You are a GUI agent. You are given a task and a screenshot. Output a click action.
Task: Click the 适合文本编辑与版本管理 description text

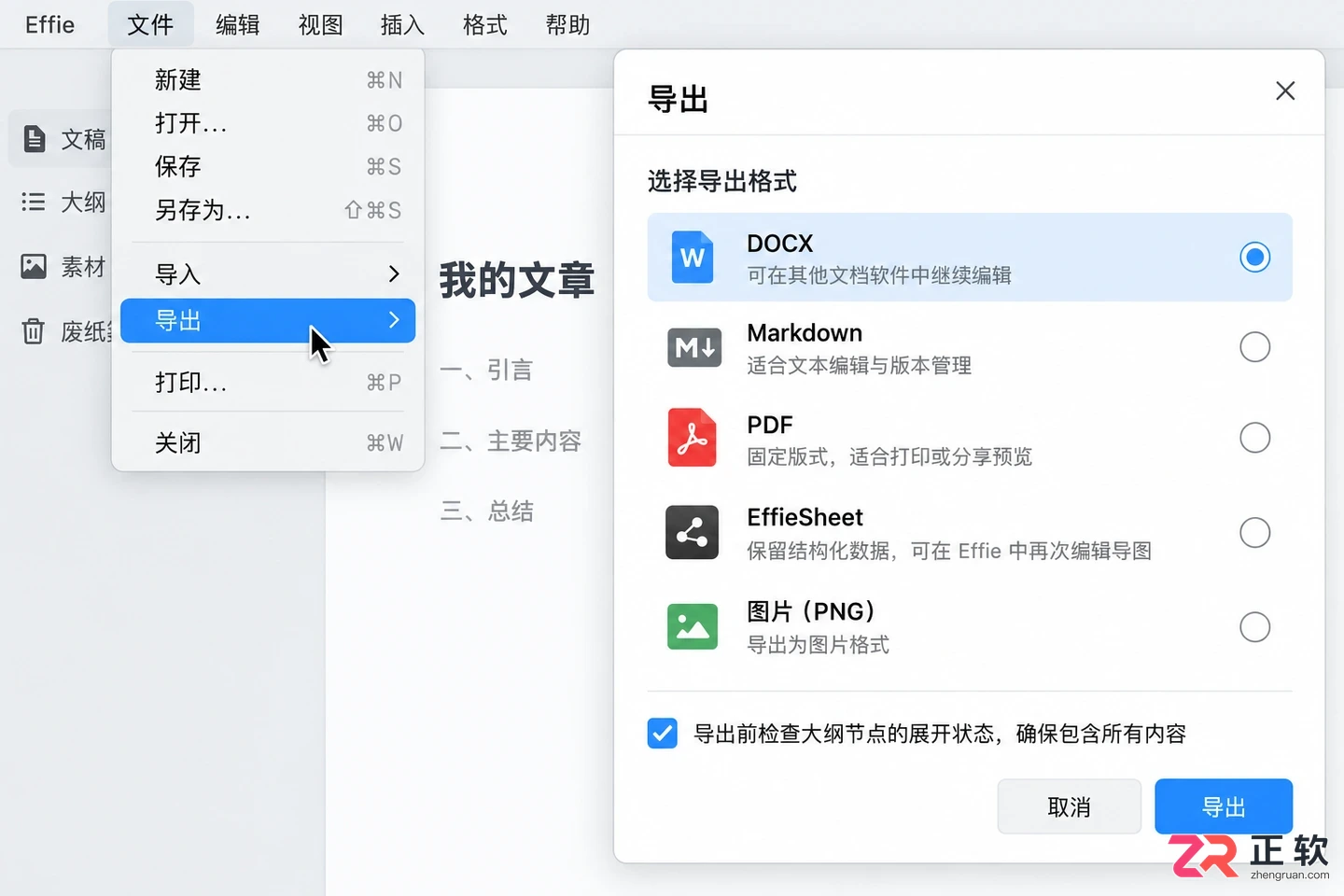[x=859, y=365]
